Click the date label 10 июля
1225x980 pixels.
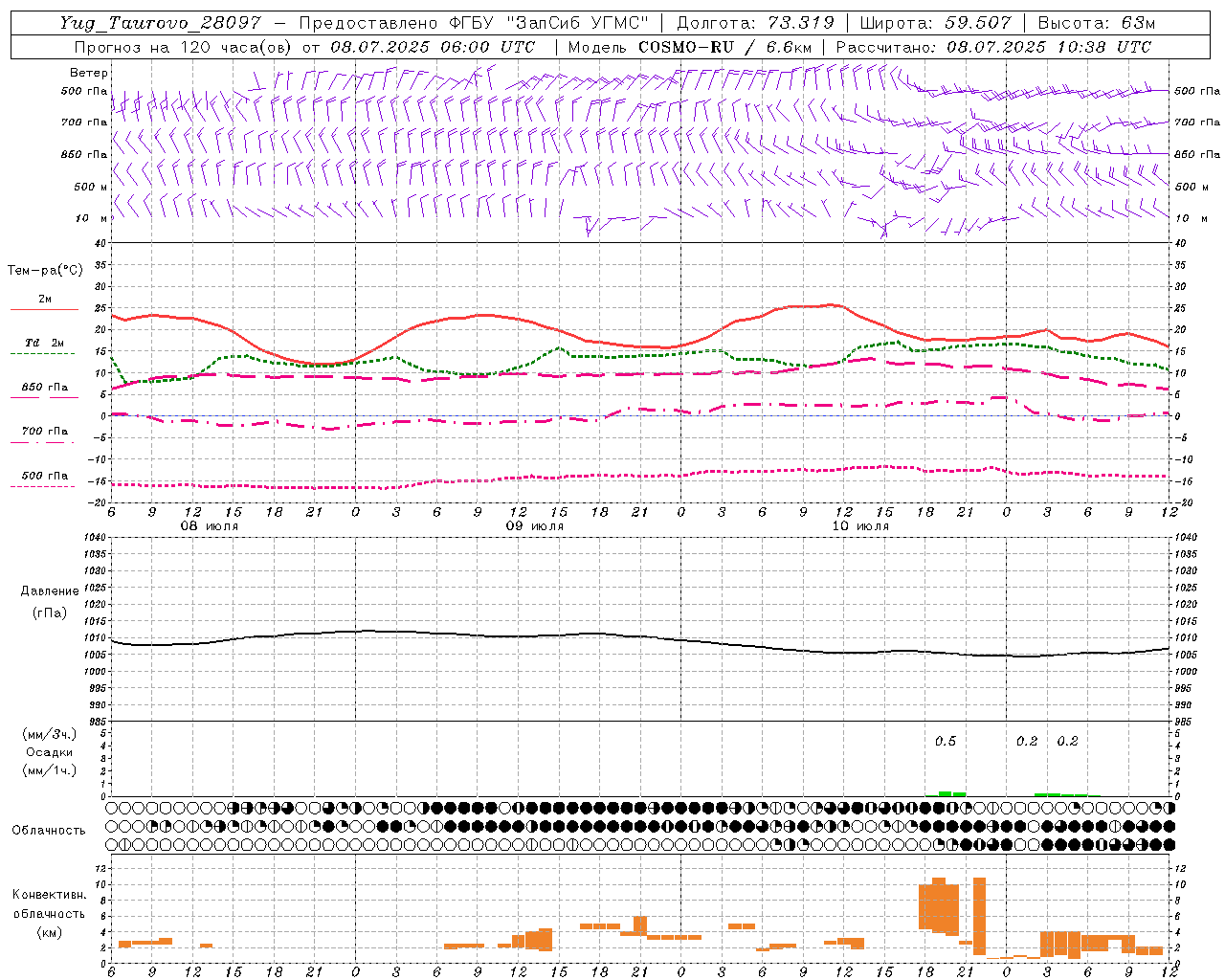(860, 526)
